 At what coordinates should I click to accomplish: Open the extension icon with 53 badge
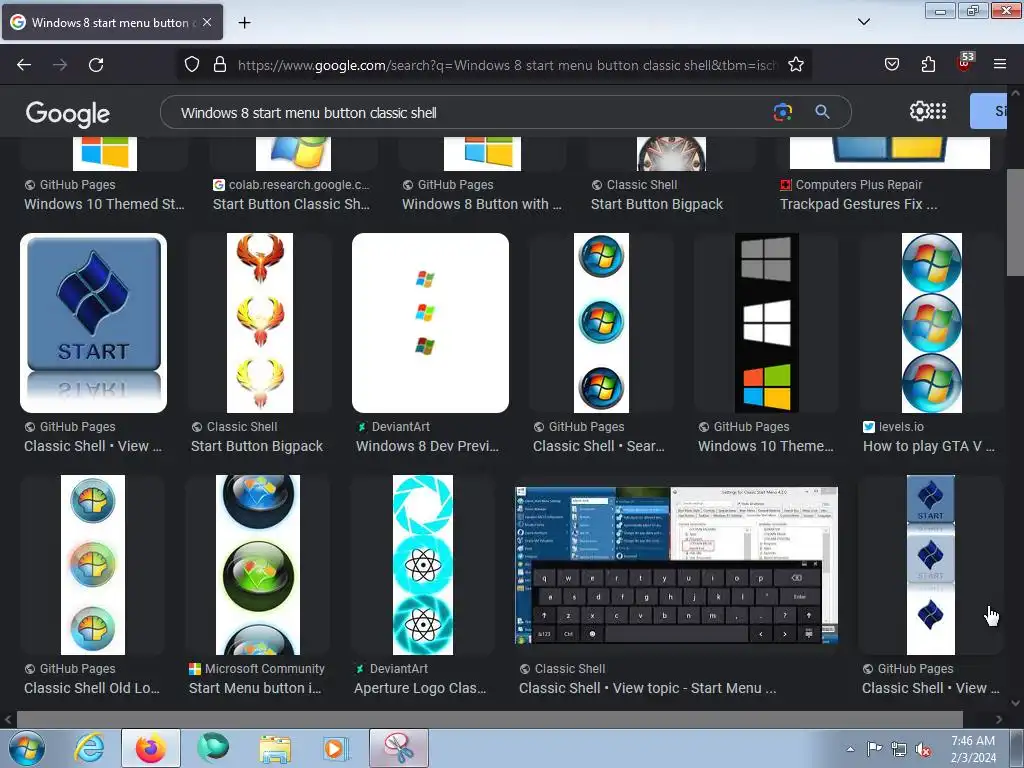[x=965, y=62]
